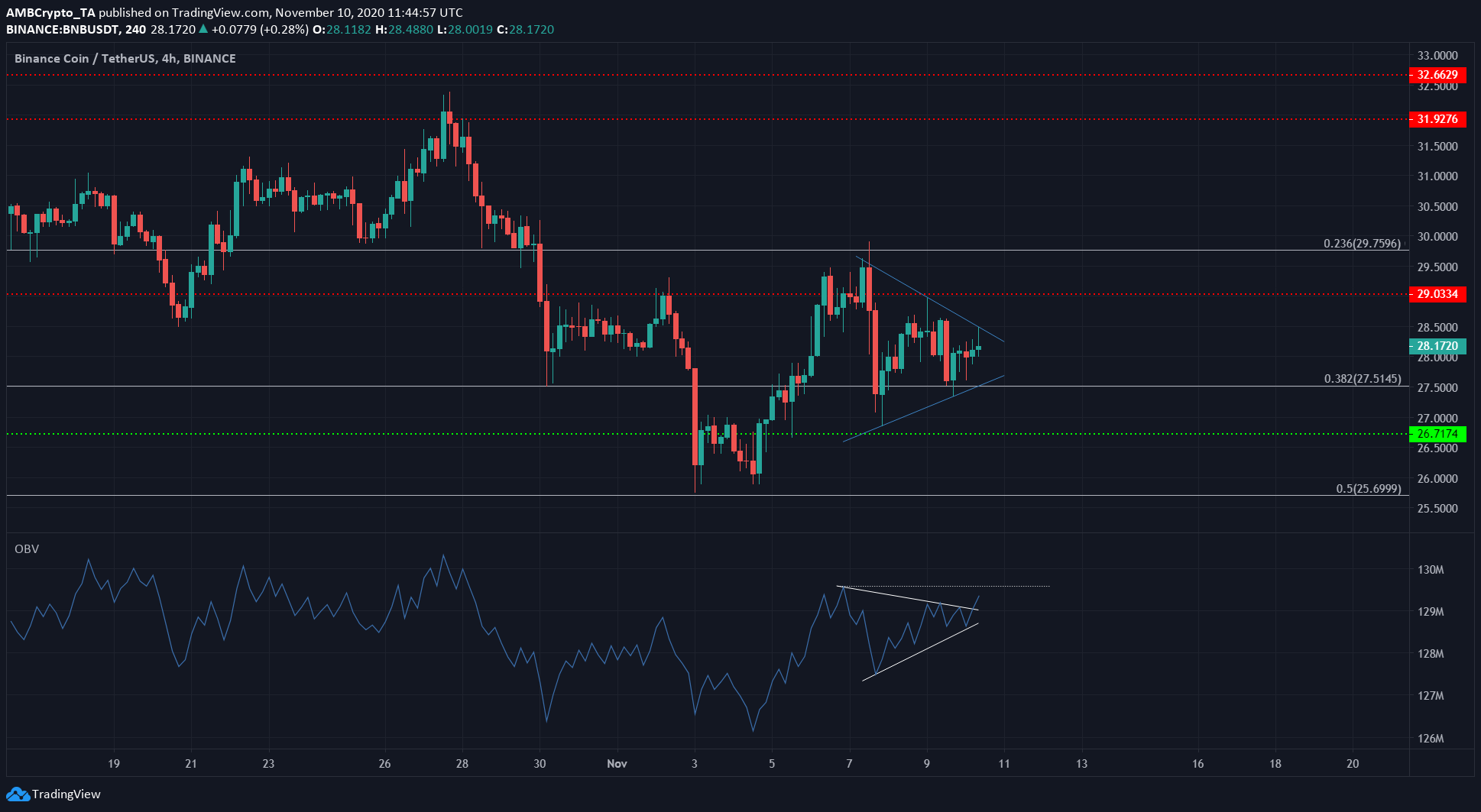Viewport: 1481px width, 812px height.
Task: Click the 0.382(27.5145) Fibonacci level label
Action: (1363, 379)
